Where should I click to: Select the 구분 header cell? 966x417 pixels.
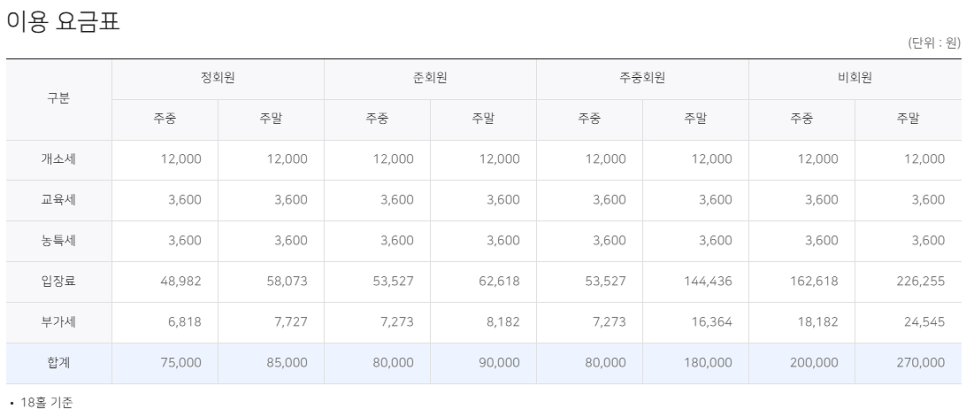click(58, 99)
